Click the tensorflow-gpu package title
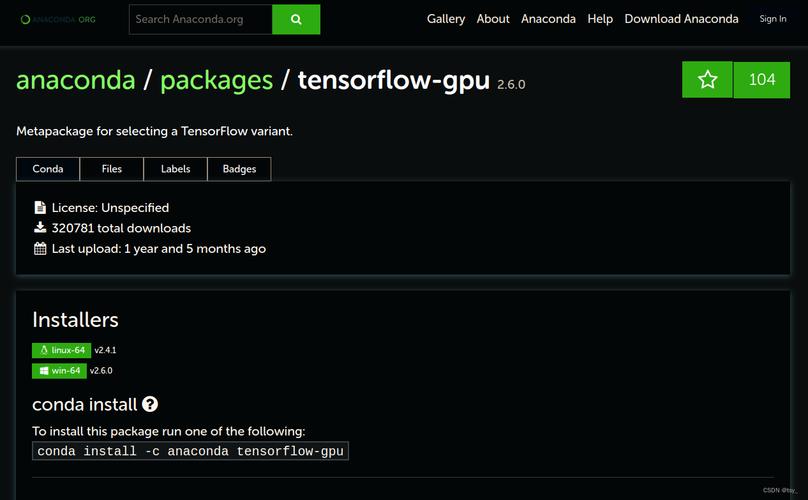 [x=394, y=81]
